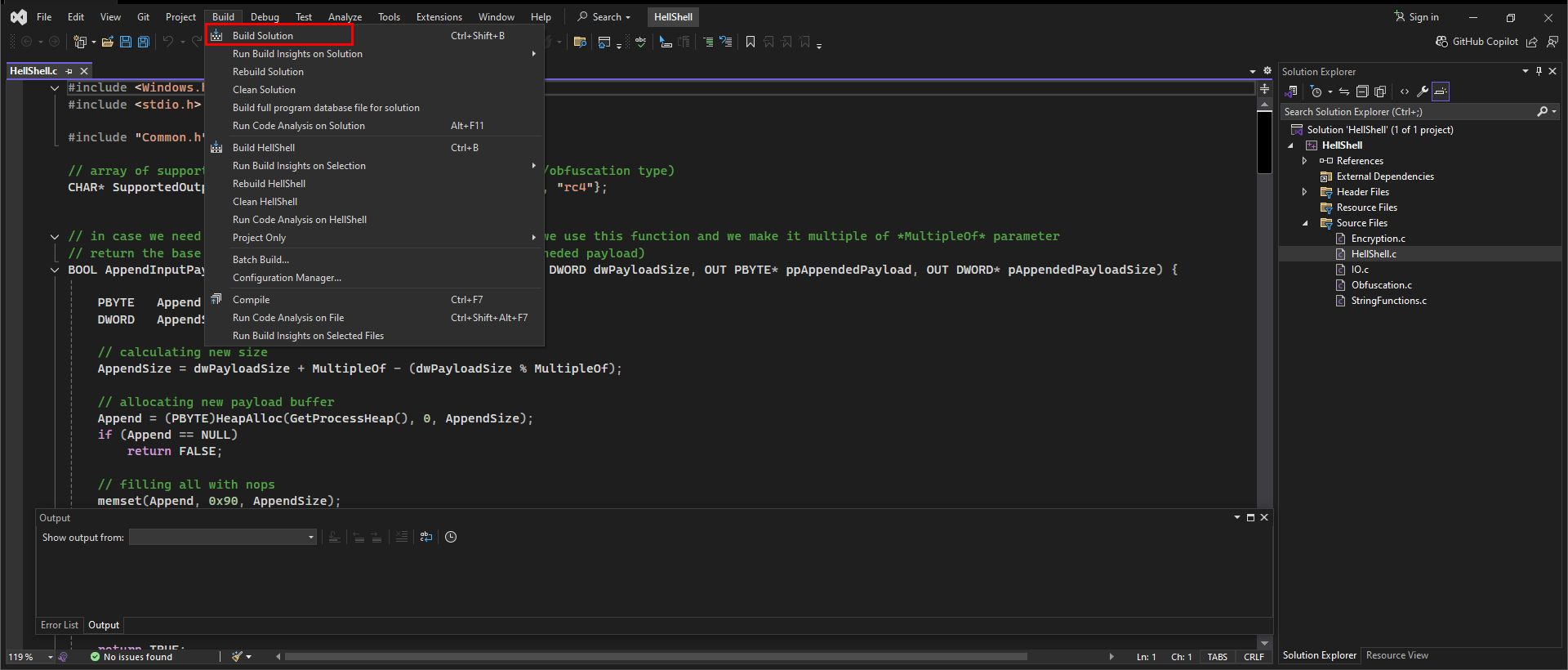
Task: Click the Show All Files icon in Solution Explorer
Action: tap(1380, 92)
